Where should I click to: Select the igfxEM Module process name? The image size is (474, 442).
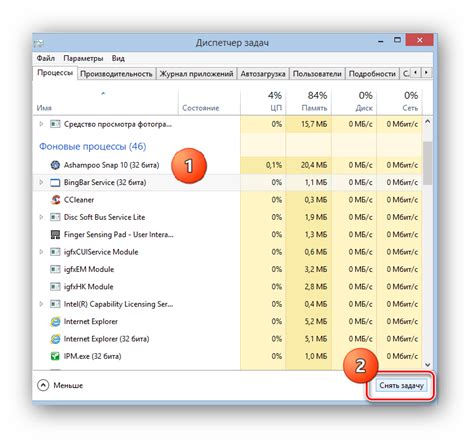pyautogui.click(x=89, y=269)
